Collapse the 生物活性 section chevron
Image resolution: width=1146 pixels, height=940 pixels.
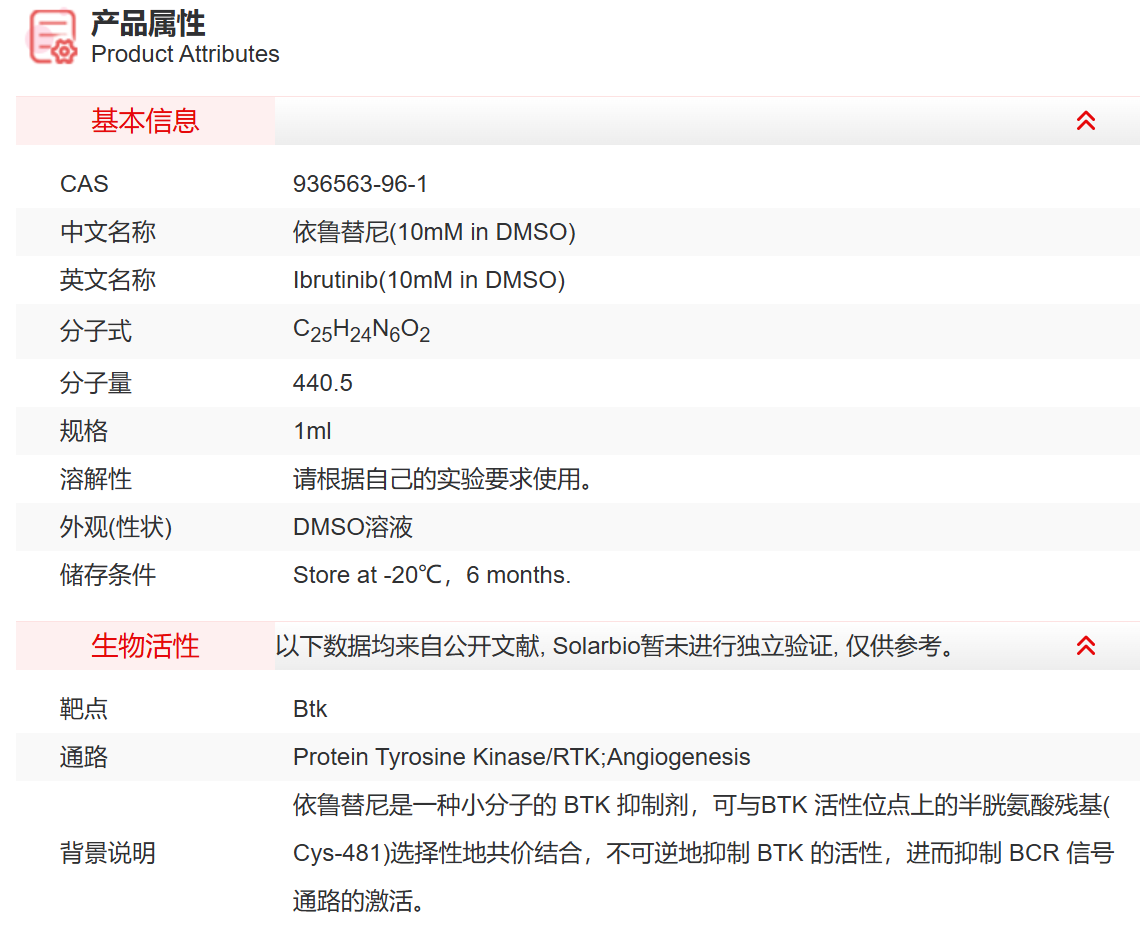[x=1085, y=645]
